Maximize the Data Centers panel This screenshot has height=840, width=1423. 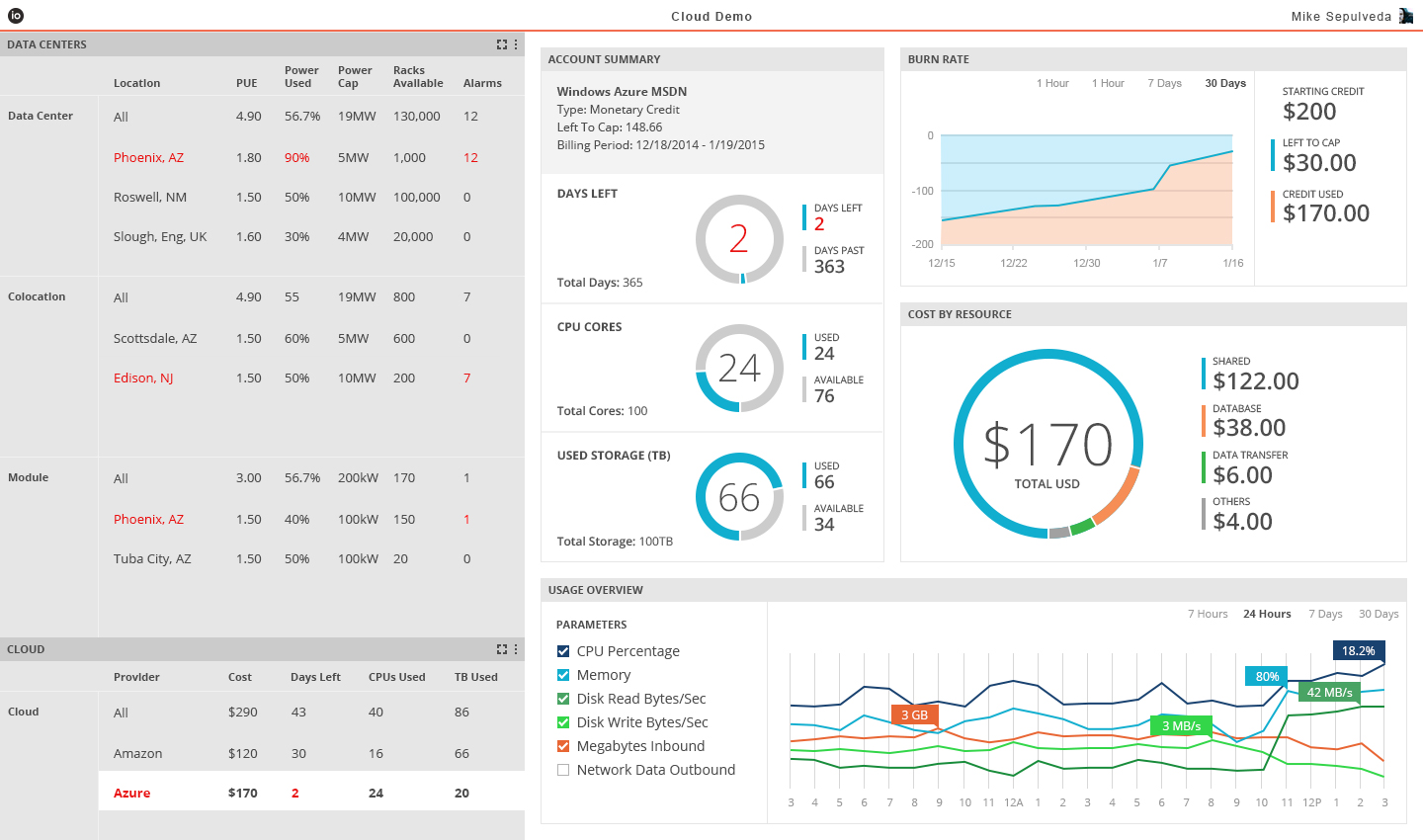[502, 44]
